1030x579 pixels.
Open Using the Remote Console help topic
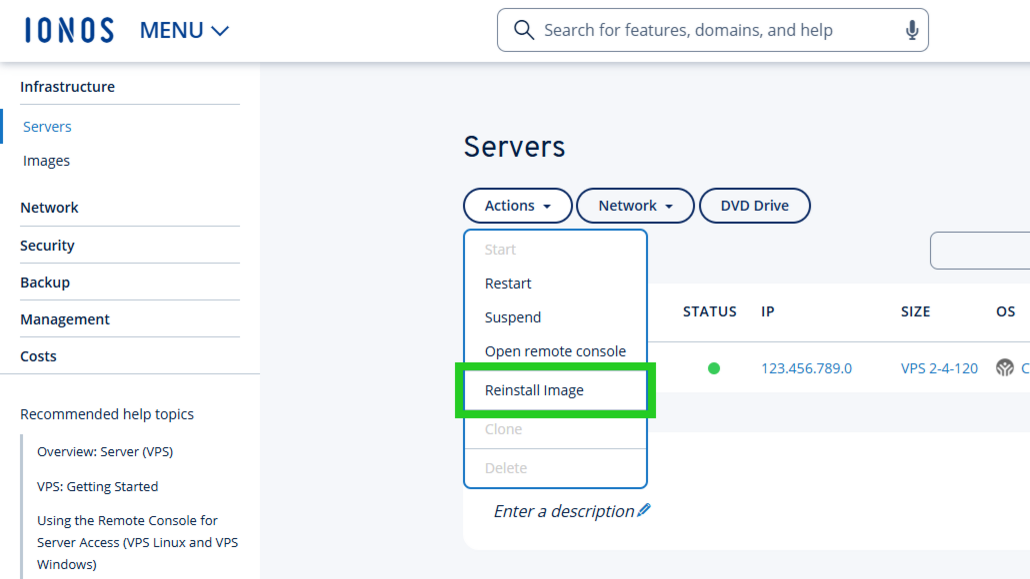(137, 542)
